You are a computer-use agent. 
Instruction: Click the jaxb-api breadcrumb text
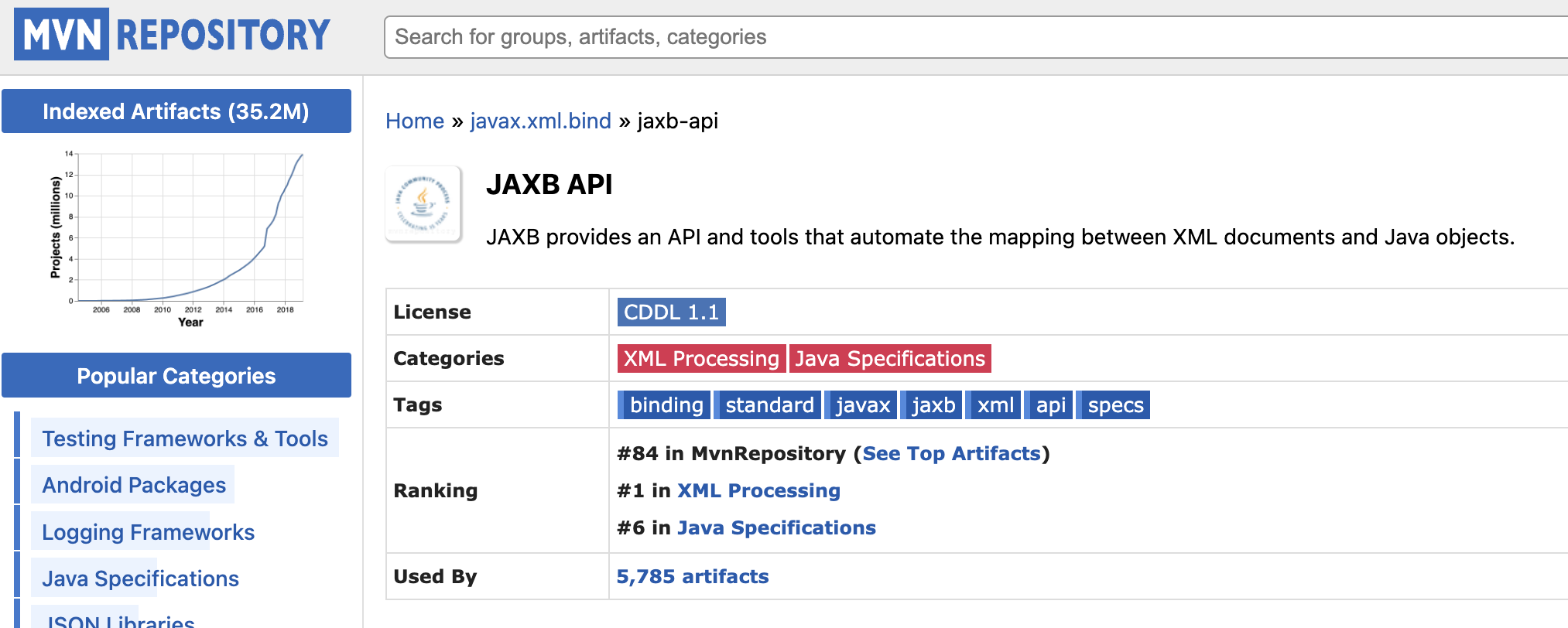pyautogui.click(x=678, y=121)
